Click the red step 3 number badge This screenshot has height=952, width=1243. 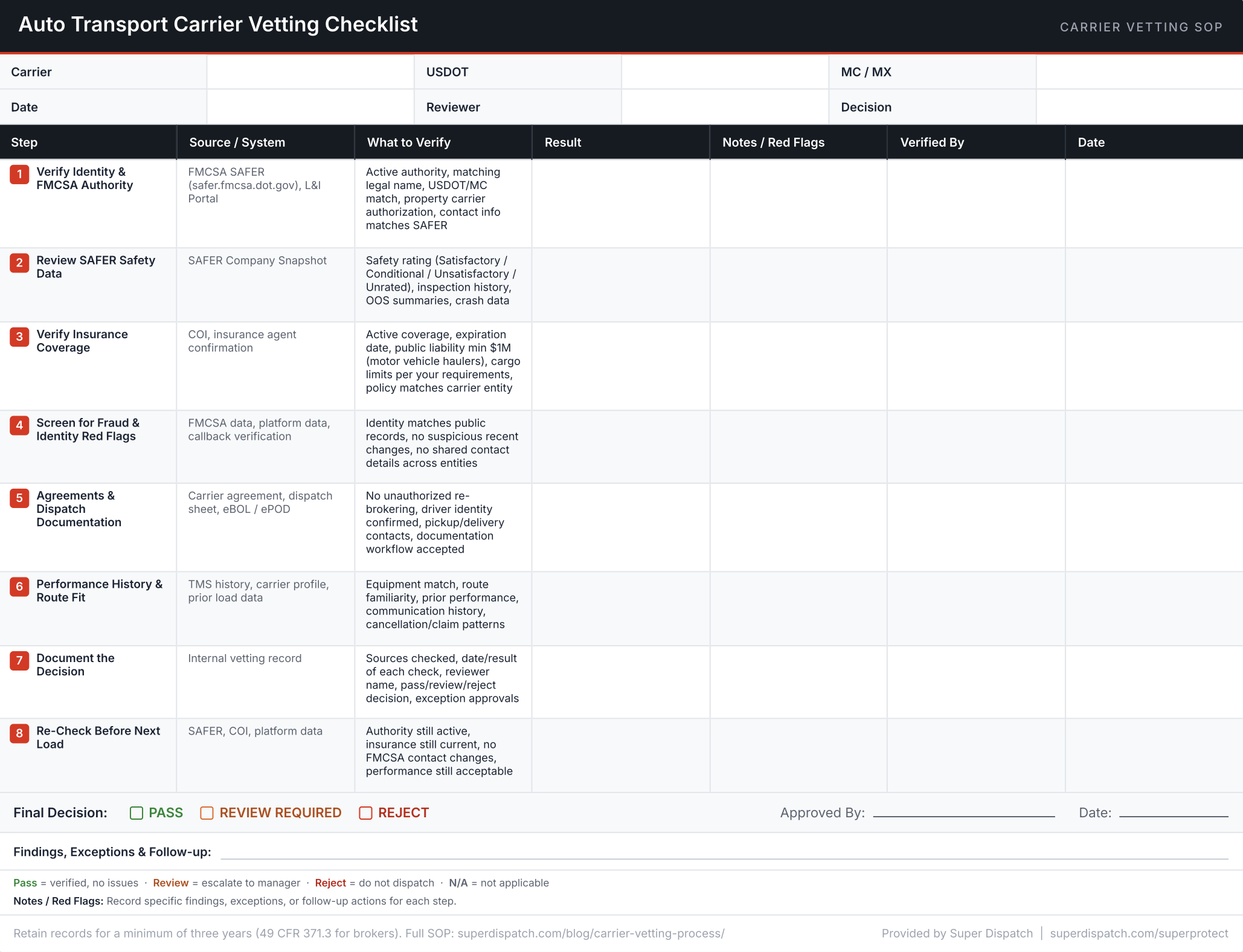click(19, 337)
